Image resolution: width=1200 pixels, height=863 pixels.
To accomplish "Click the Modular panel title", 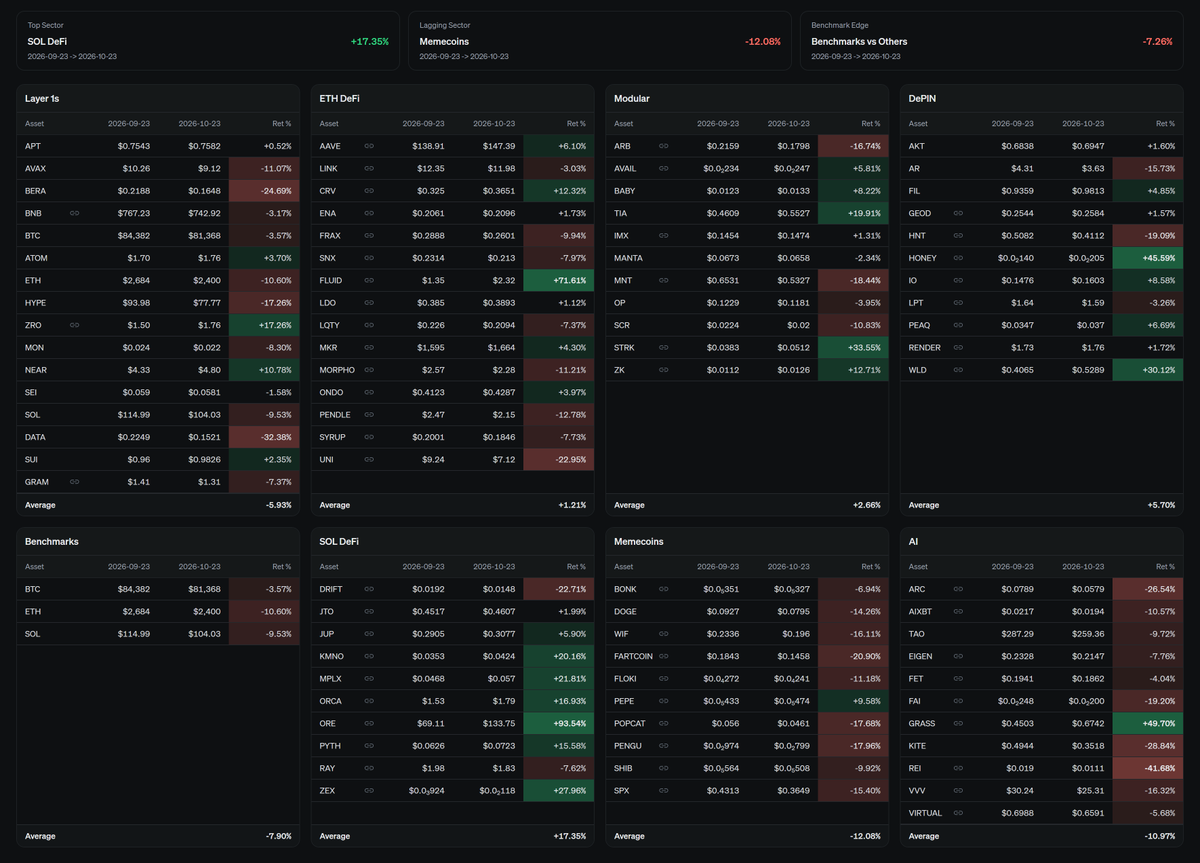I will pos(632,99).
